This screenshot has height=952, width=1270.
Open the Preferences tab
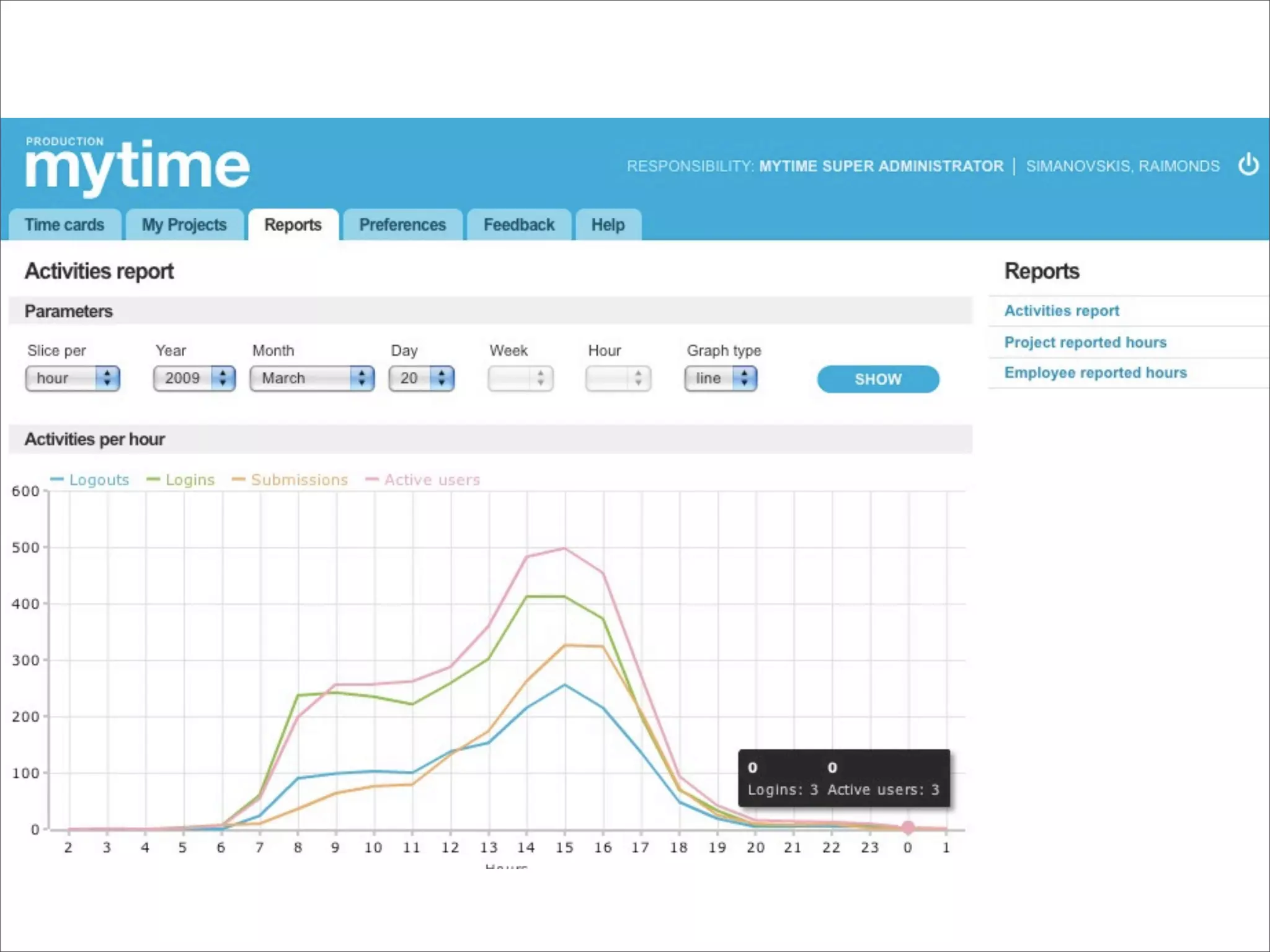click(402, 225)
